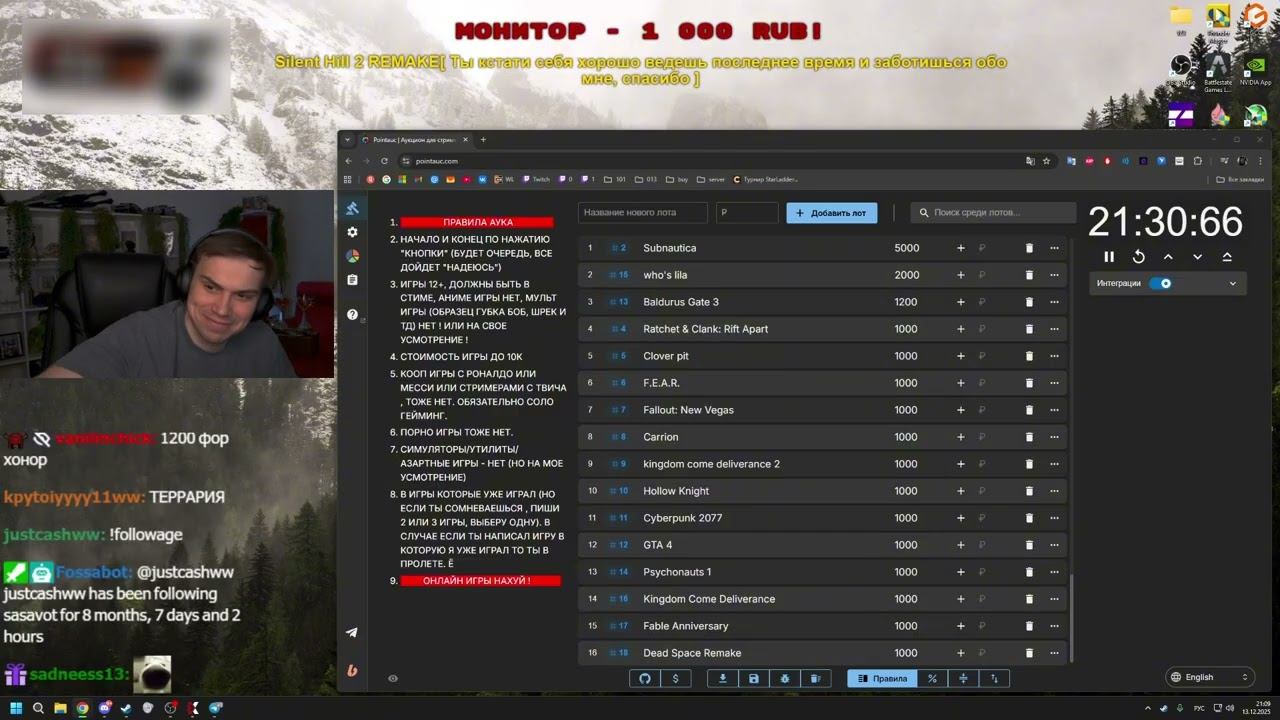Delete the who's lila lot

1029,275
